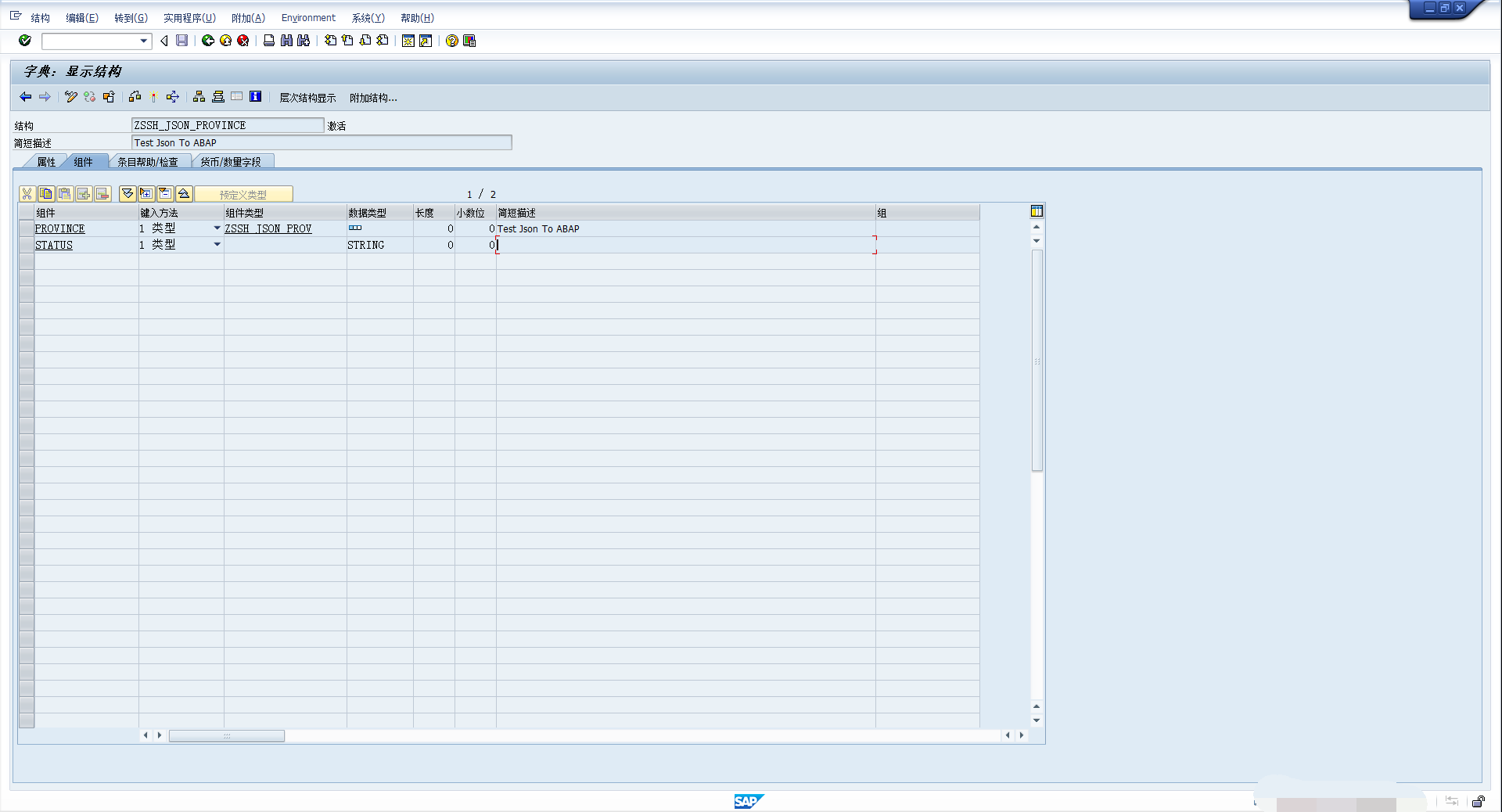Click the Create New Session icon
Image resolution: width=1502 pixels, height=812 pixels.
(408, 41)
